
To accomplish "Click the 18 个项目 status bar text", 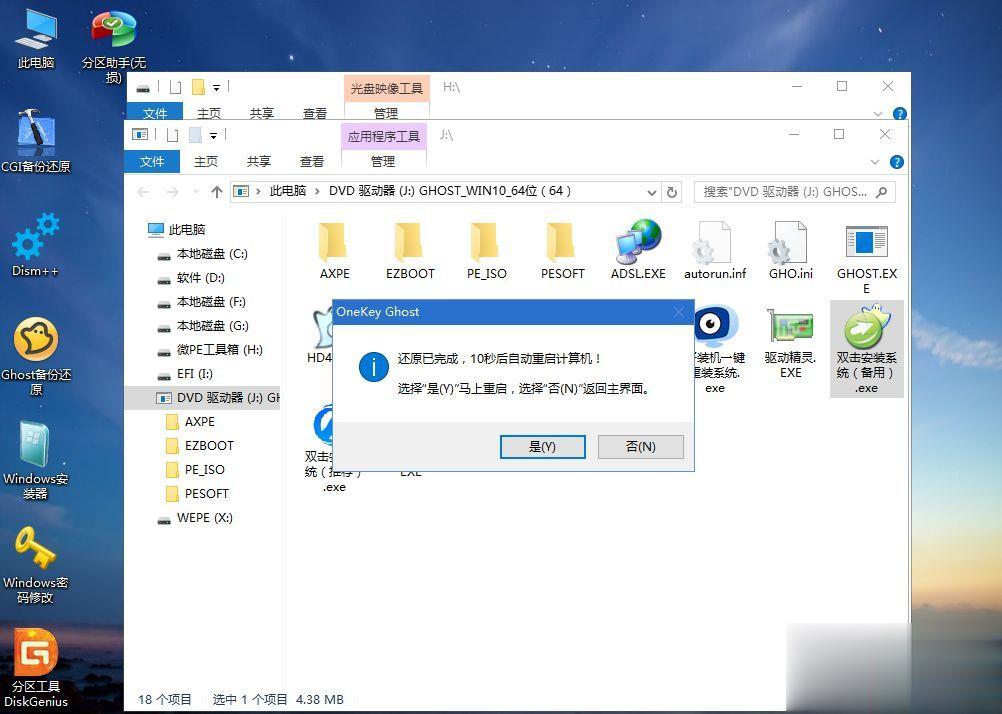I will click(165, 699).
